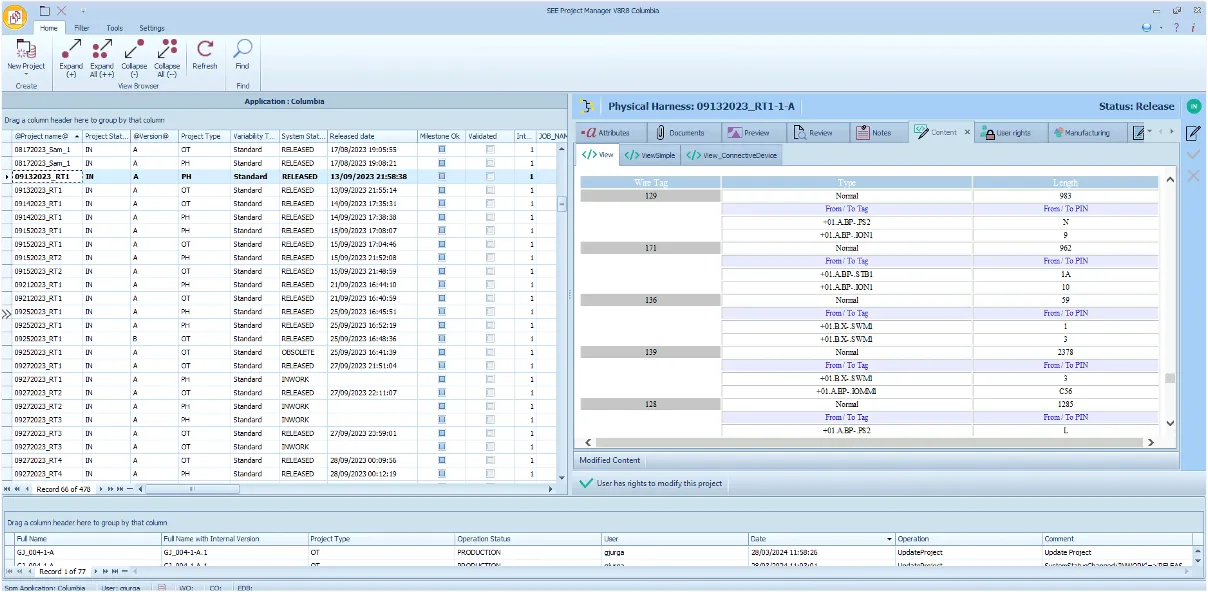Click the orange application menu button
Viewport: 1208px width, 592px height.
16,15
